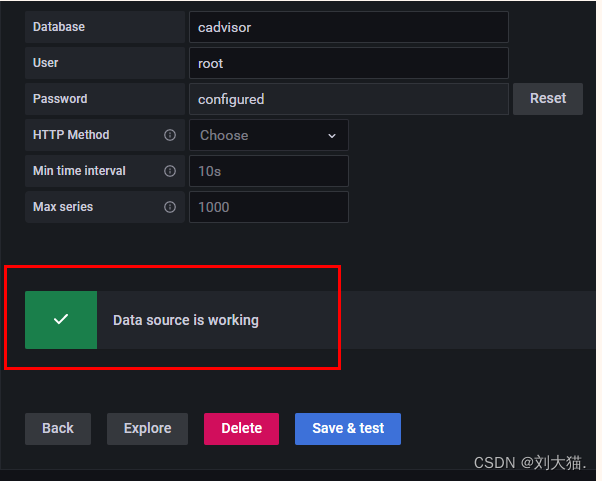This screenshot has height=481, width=602.
Task: Open Explore for this data source
Action: point(147,429)
